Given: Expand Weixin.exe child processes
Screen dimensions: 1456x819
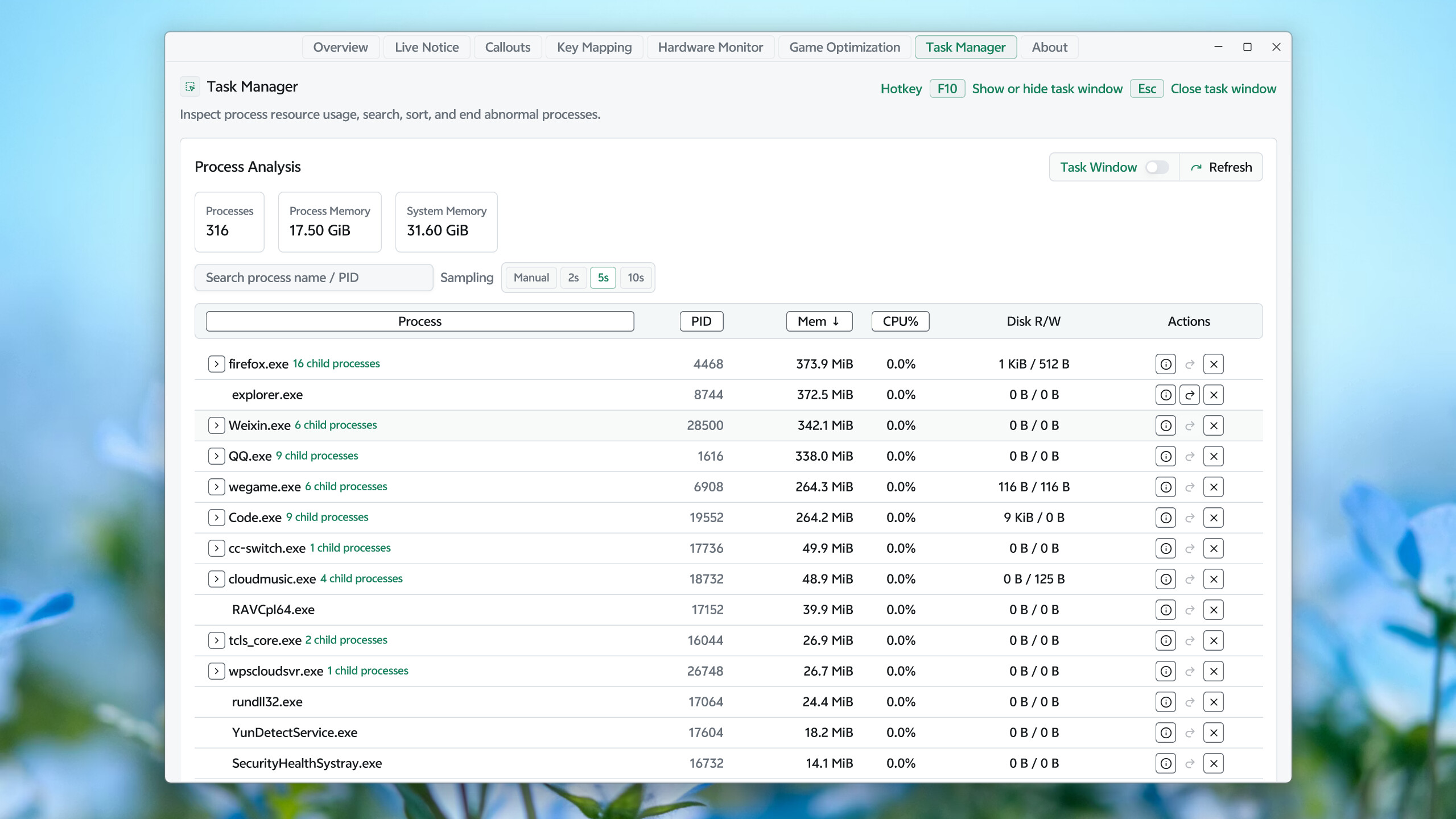Looking at the screenshot, I should 216,425.
